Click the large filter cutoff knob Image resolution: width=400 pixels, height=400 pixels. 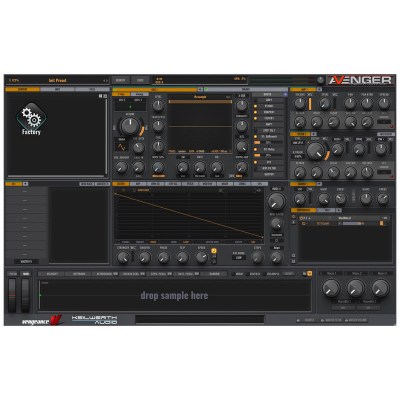point(316,151)
